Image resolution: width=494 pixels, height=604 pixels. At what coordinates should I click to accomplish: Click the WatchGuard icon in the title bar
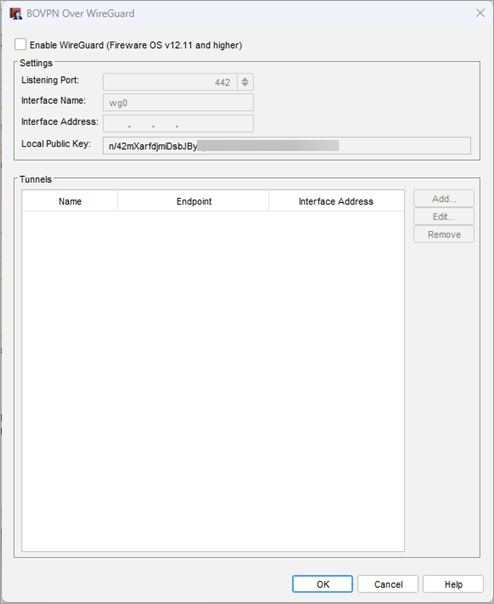16,13
